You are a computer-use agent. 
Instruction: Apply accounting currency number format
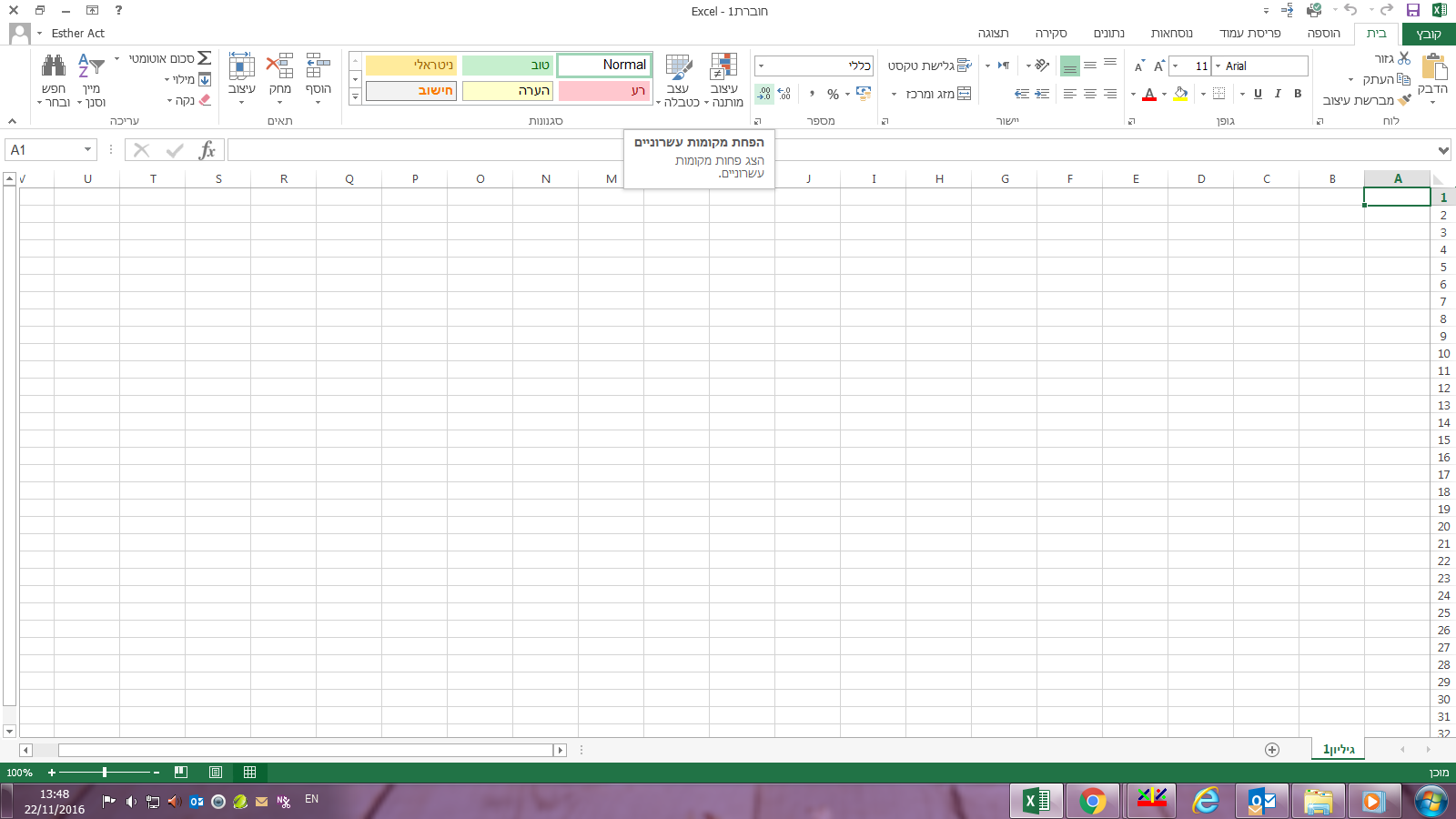[864, 94]
